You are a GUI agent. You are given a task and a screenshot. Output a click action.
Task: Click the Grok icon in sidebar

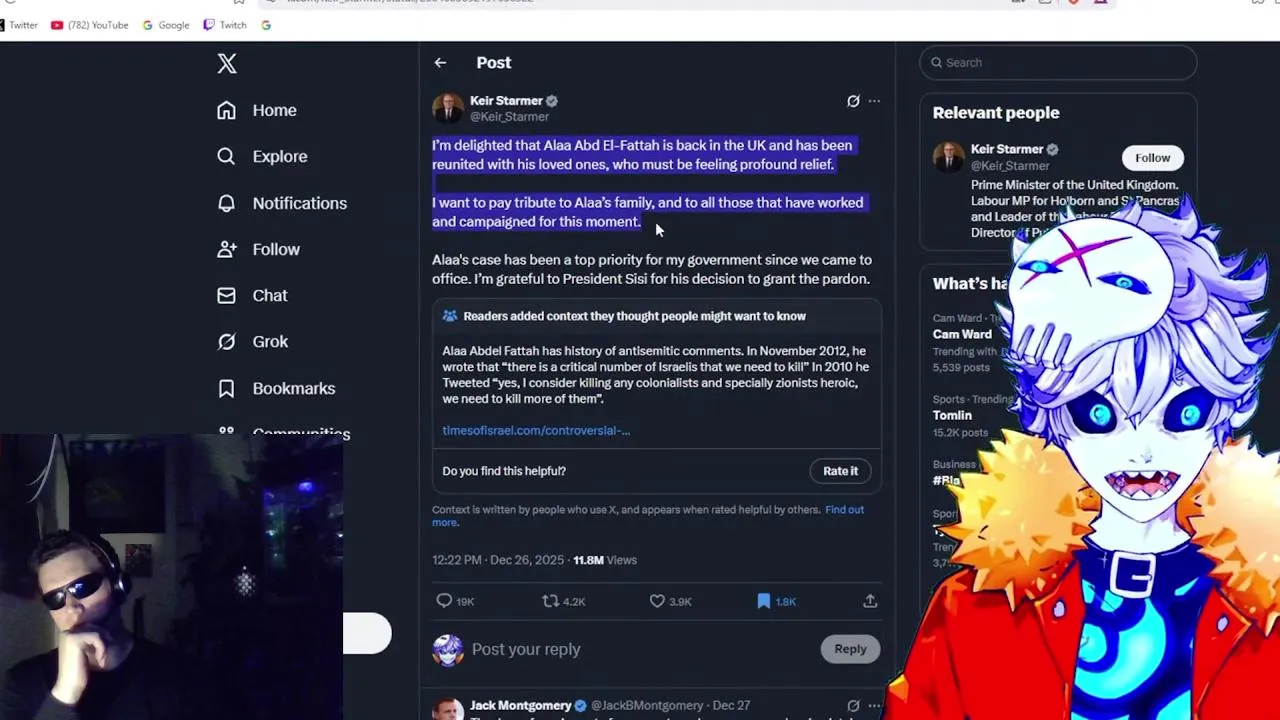227,341
